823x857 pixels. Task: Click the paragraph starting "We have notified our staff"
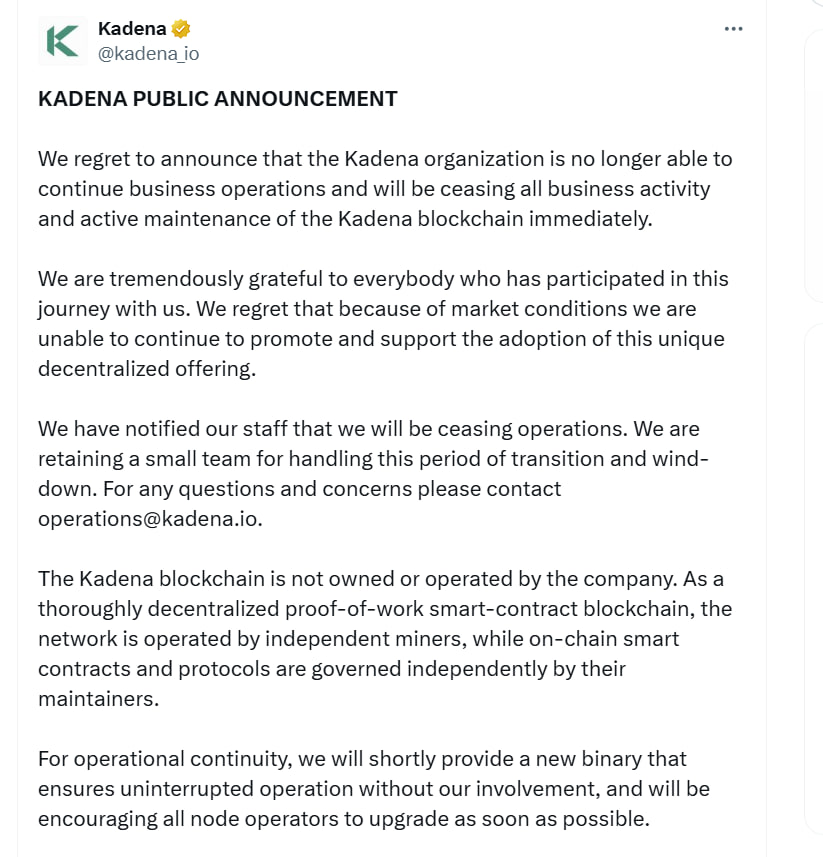click(371, 473)
